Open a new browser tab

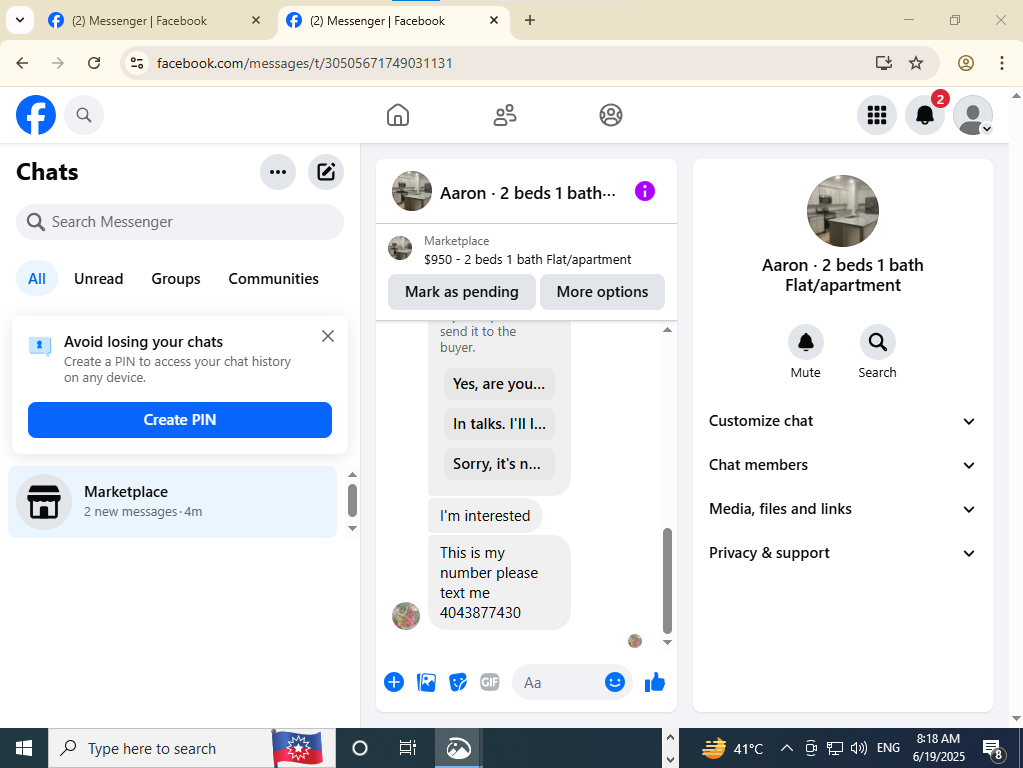530,20
